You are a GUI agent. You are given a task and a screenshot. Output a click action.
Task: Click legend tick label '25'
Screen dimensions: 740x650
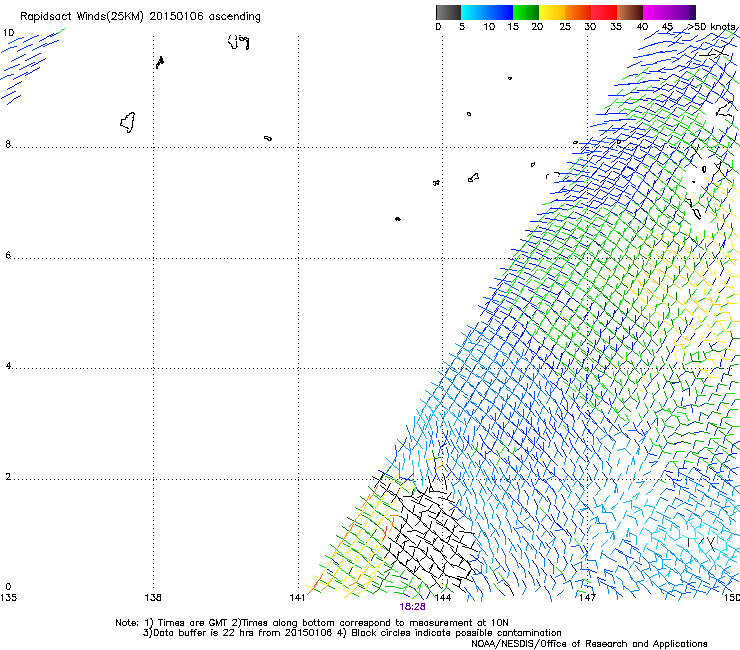(x=565, y=27)
